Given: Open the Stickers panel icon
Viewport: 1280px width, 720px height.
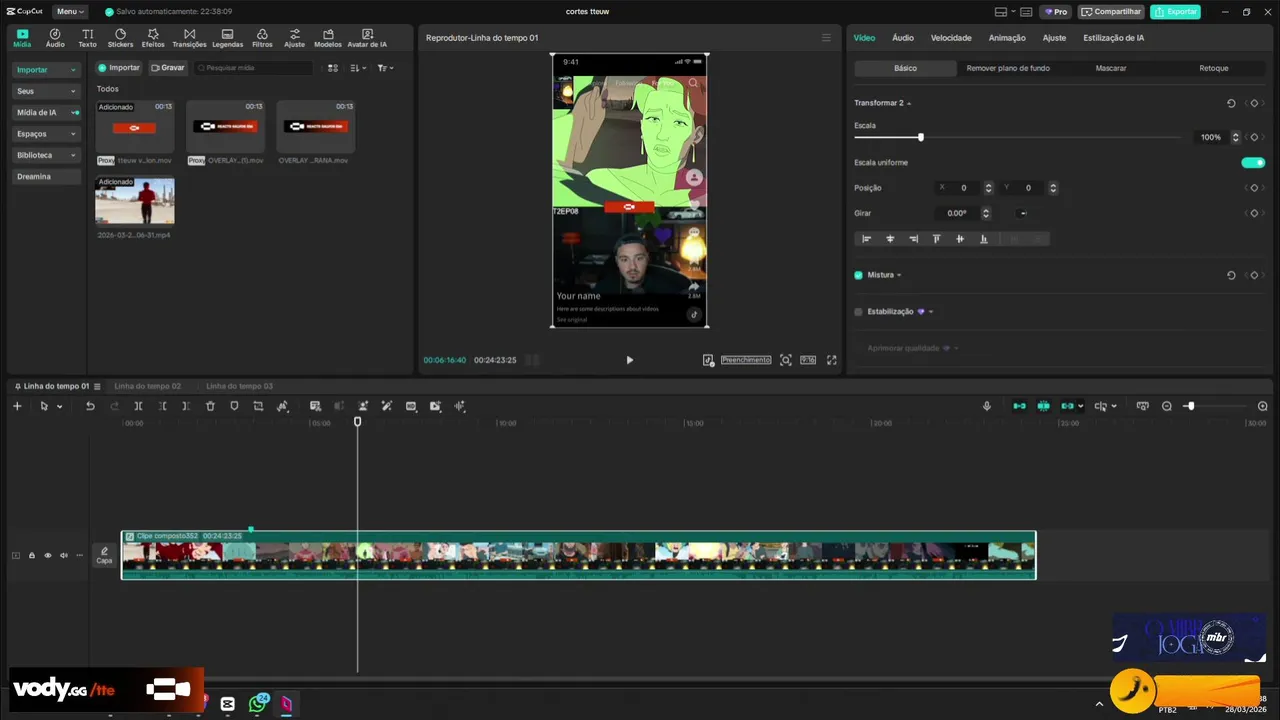Looking at the screenshot, I should [120, 38].
